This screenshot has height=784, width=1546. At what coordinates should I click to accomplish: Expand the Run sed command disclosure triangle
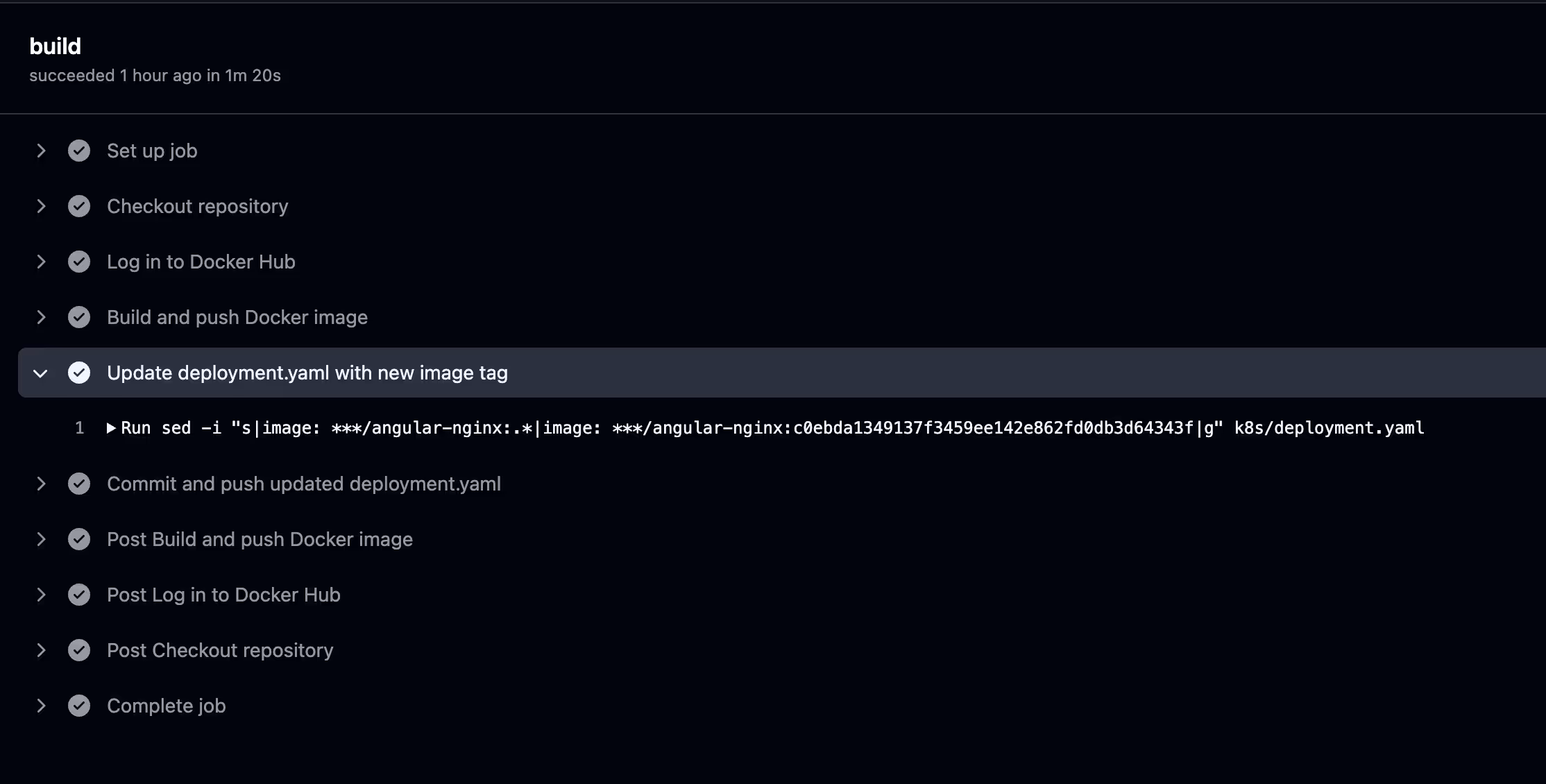[111, 428]
